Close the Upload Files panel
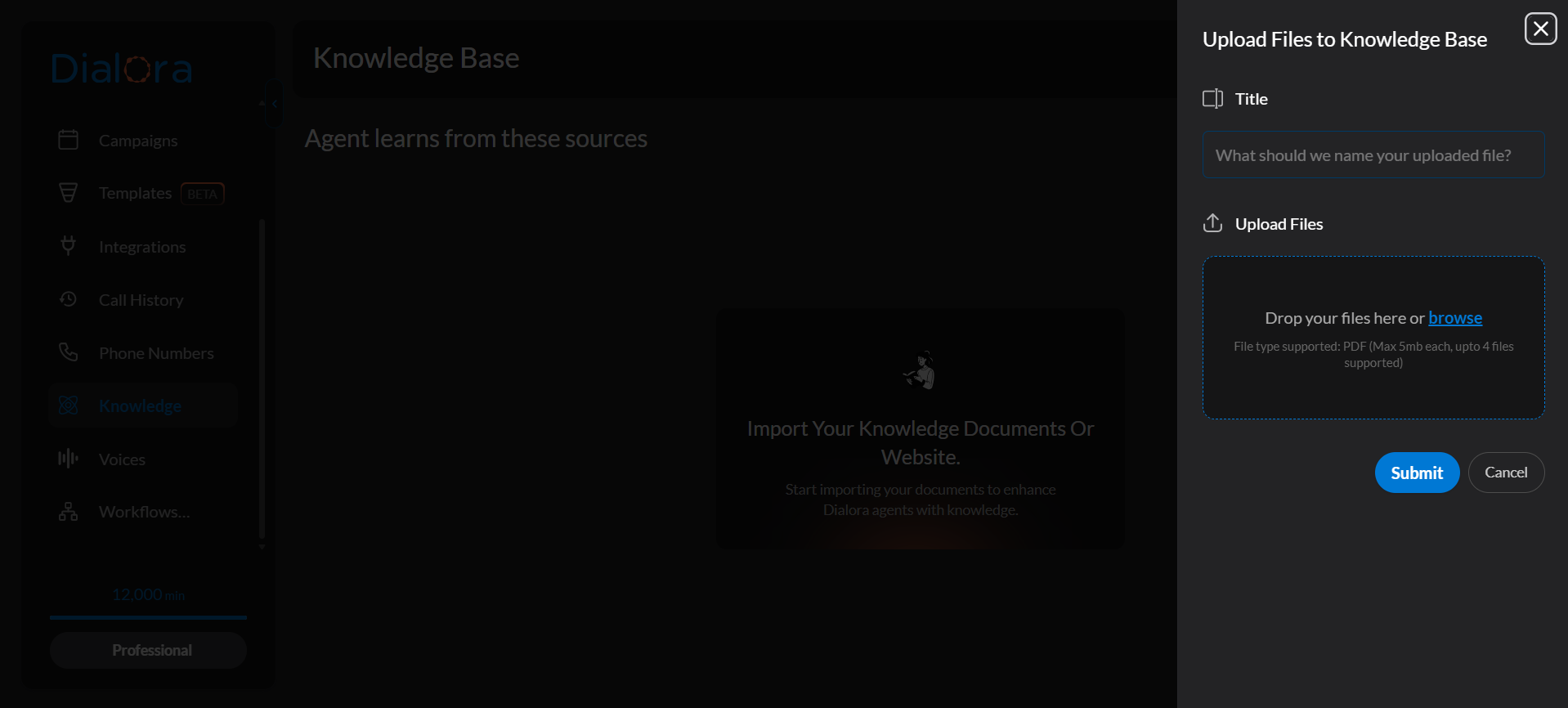Viewport: 1568px width, 708px height. pos(1540,29)
